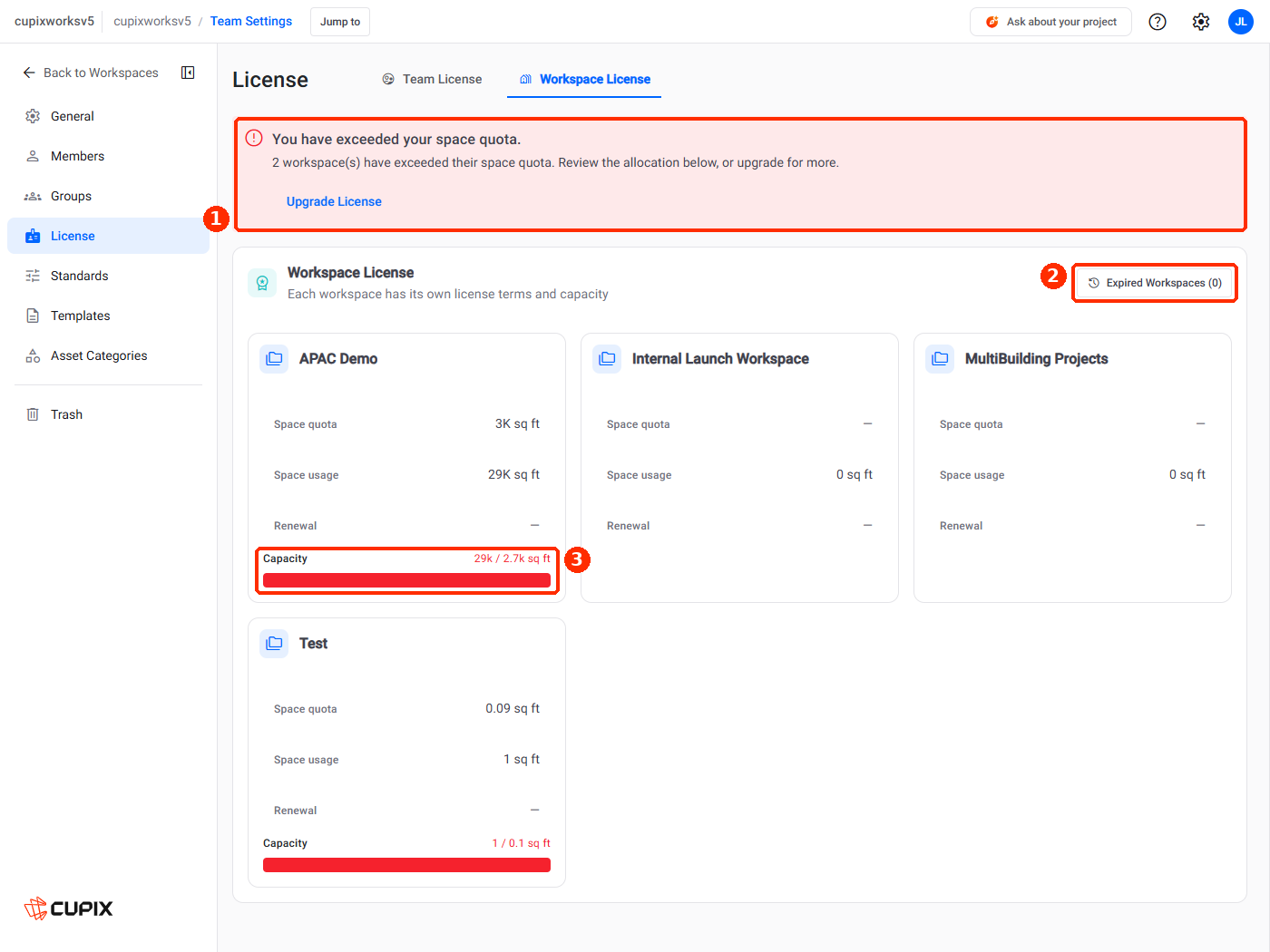Click the Jump to button

click(340, 22)
